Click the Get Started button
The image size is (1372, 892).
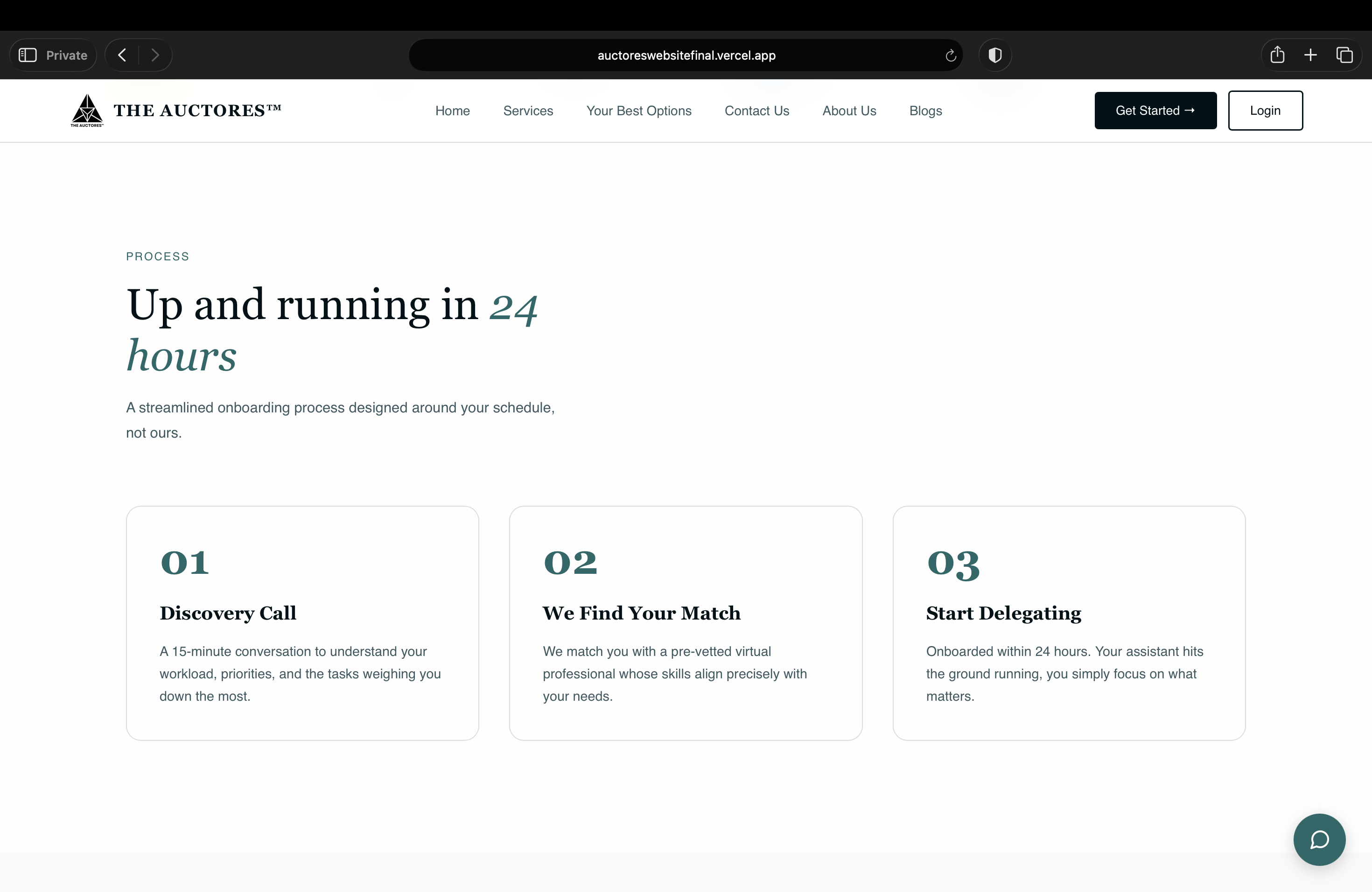coord(1155,110)
